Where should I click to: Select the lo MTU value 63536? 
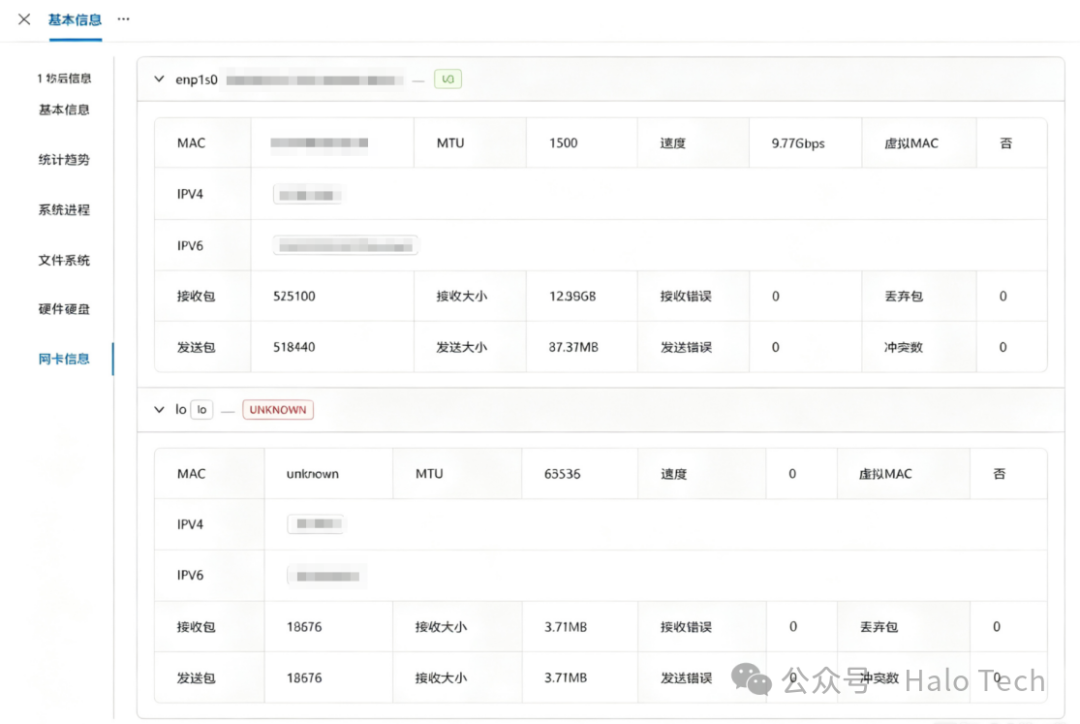(x=562, y=474)
